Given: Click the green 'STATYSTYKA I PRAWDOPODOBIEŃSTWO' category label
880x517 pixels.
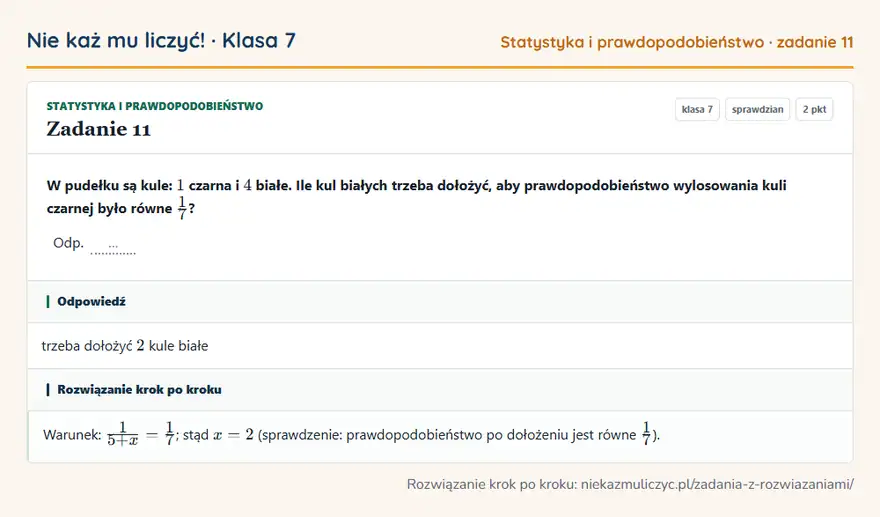Looking at the screenshot, I should click(155, 106).
